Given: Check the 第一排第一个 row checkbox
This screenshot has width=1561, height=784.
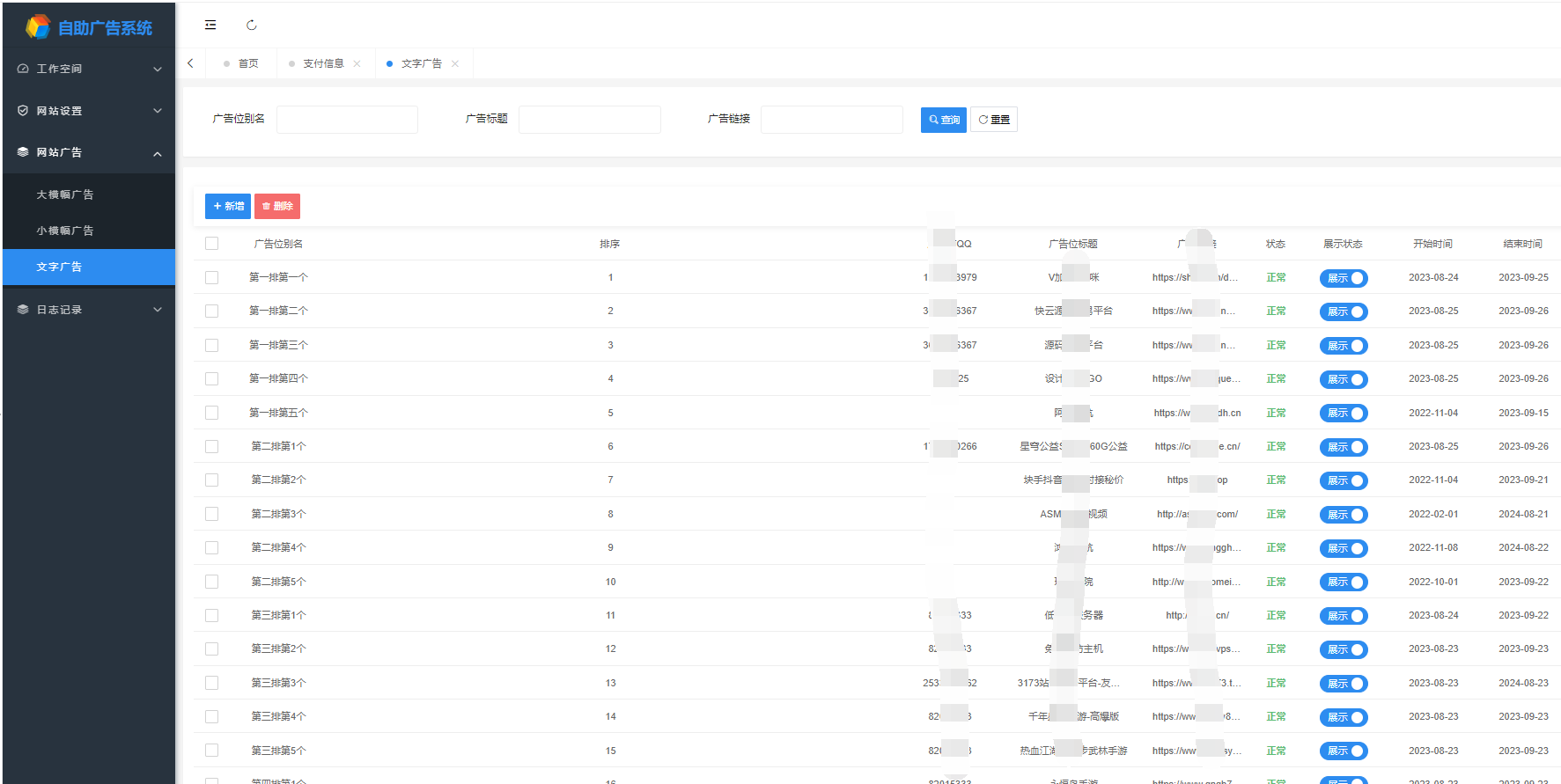Looking at the screenshot, I should [x=211, y=277].
